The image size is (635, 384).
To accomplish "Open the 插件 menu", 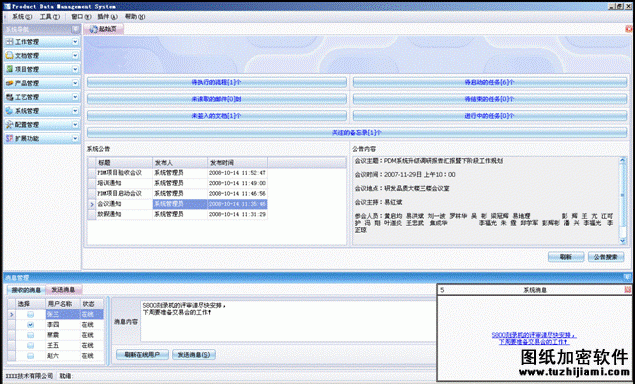I will pyautogui.click(x=107, y=17).
